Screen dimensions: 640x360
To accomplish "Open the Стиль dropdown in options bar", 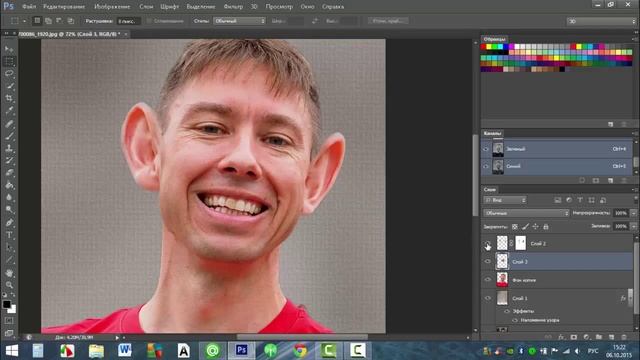I will coord(239,21).
